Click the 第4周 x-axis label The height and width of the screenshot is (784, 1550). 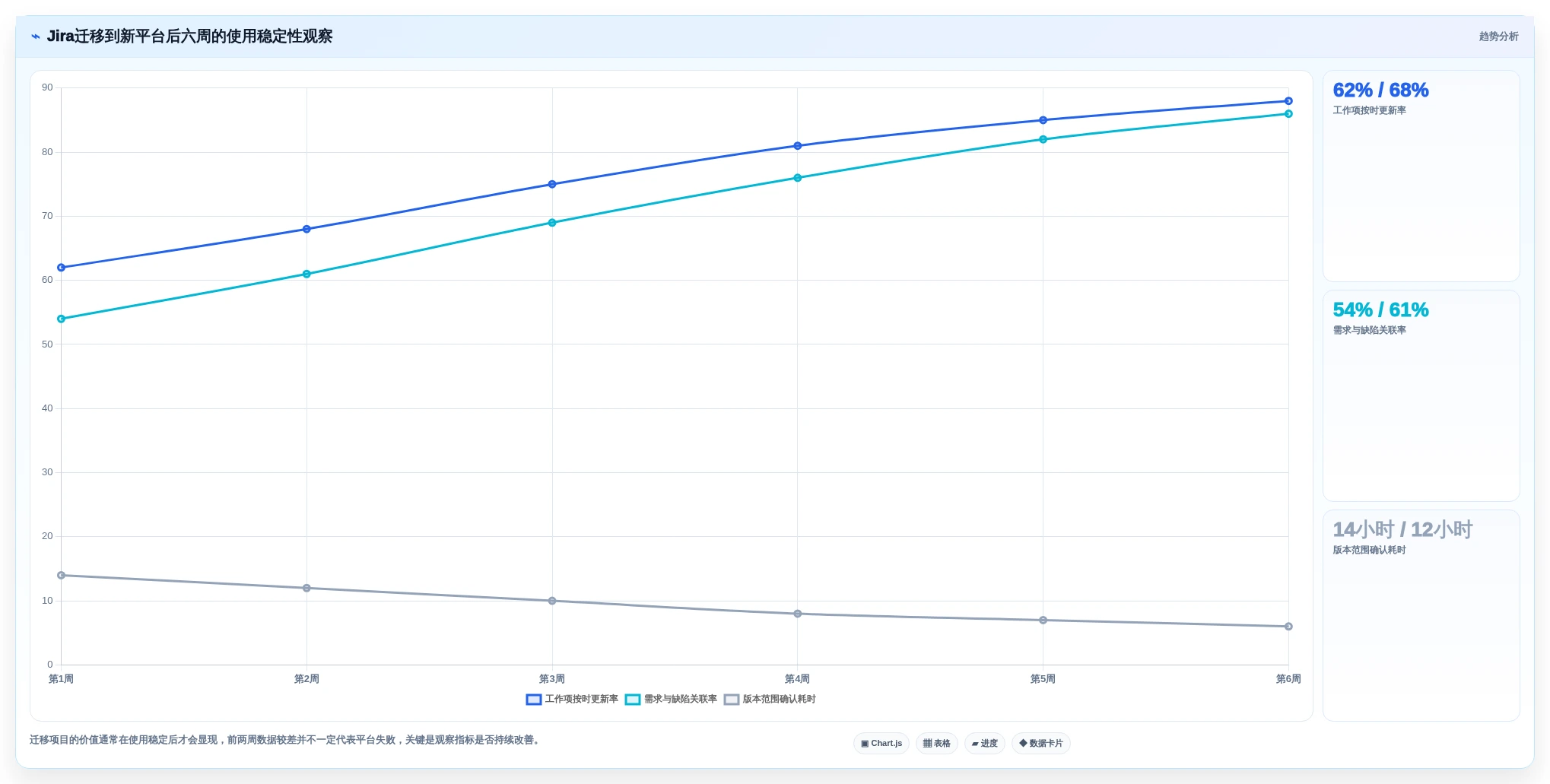pos(797,679)
